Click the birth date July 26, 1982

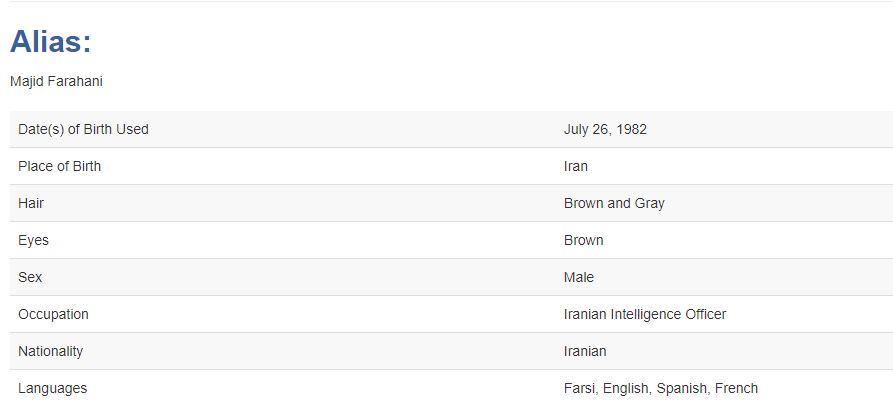pyautogui.click(x=605, y=129)
